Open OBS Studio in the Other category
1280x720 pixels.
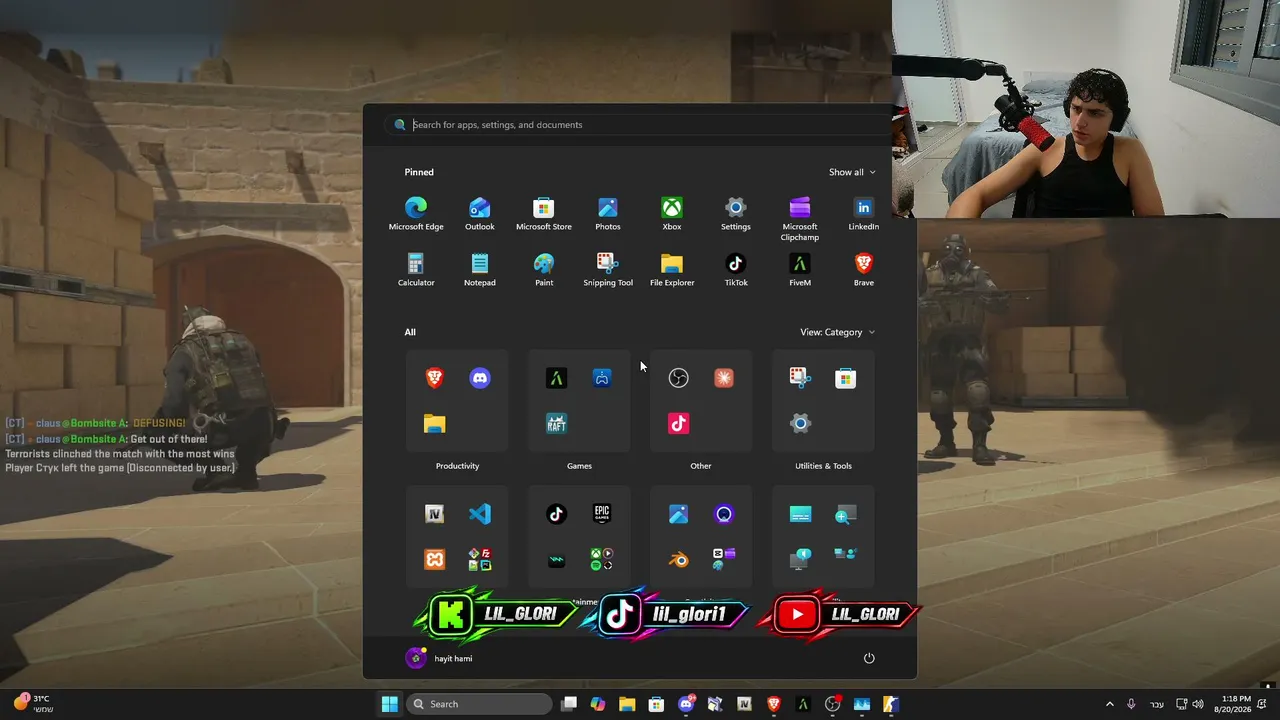pos(679,378)
